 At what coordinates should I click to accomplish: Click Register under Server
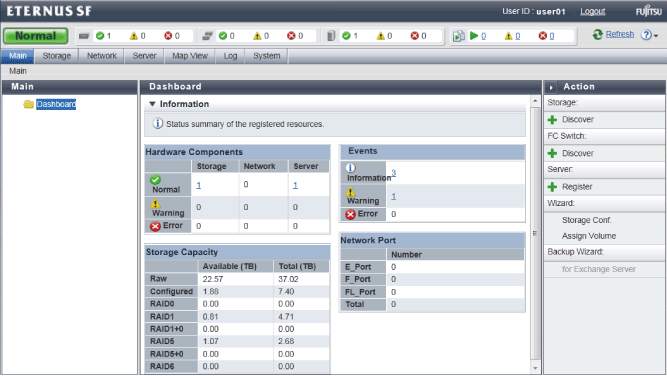577,187
